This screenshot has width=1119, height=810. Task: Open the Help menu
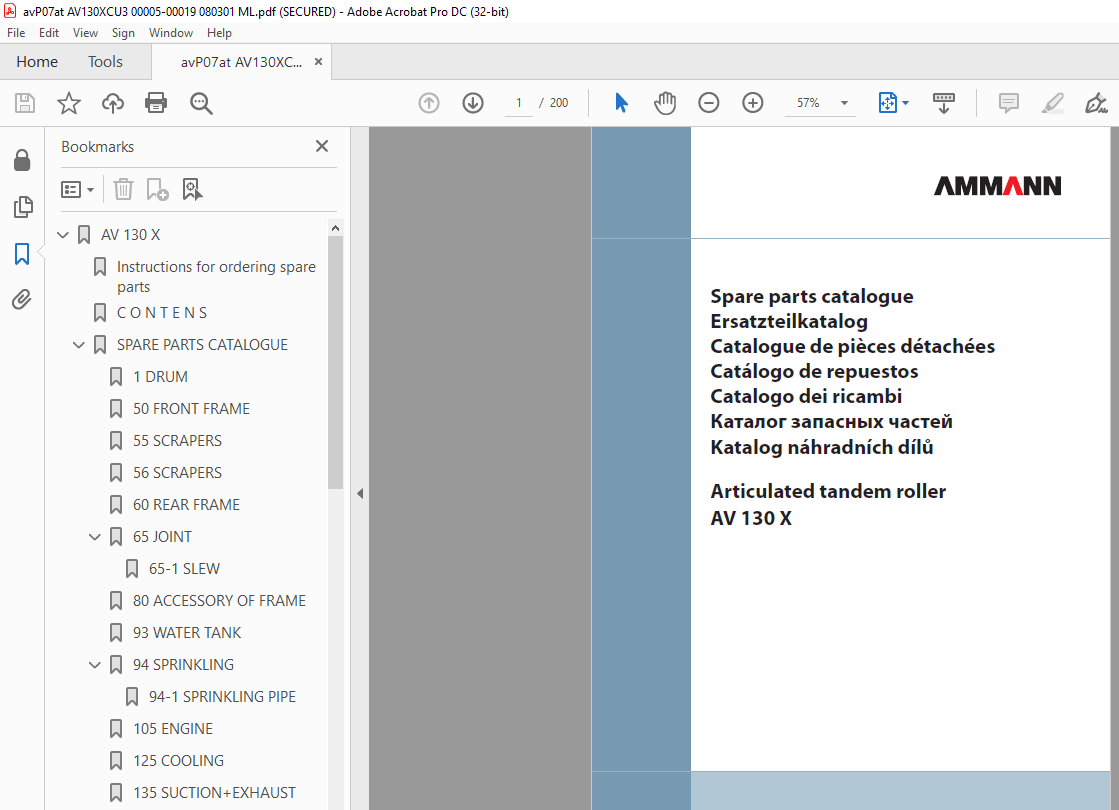click(219, 33)
